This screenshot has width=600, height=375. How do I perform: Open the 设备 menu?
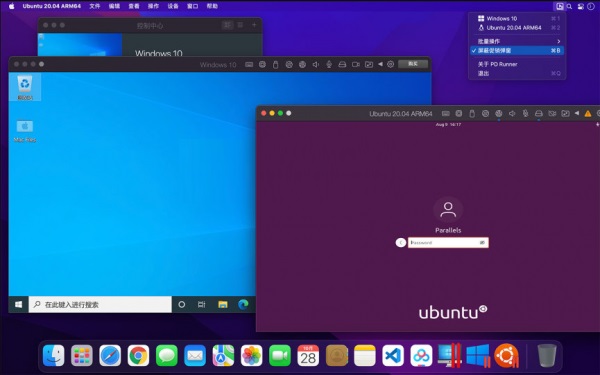[173, 6]
